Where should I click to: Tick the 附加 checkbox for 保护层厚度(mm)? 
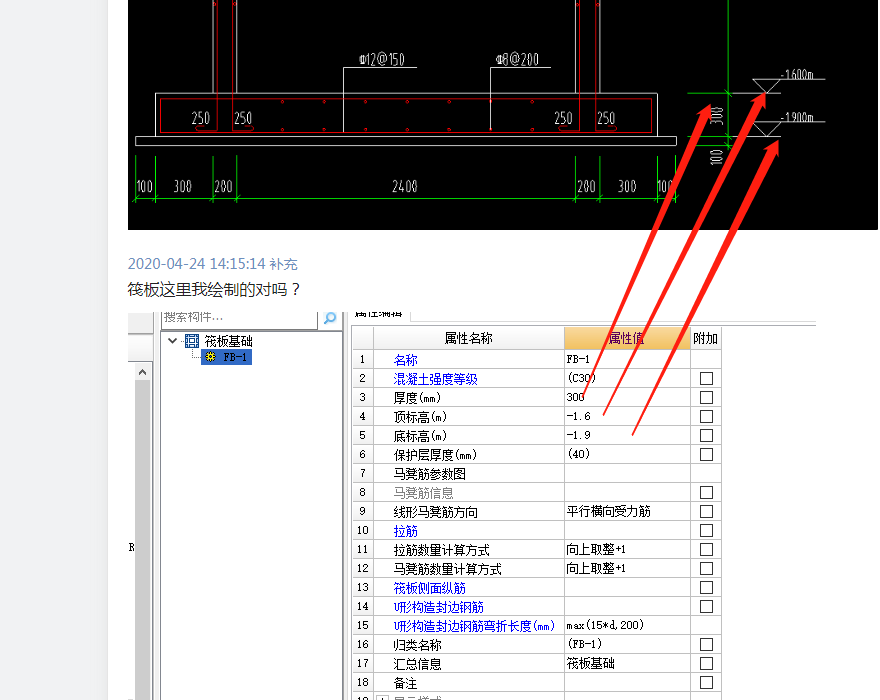click(707, 454)
